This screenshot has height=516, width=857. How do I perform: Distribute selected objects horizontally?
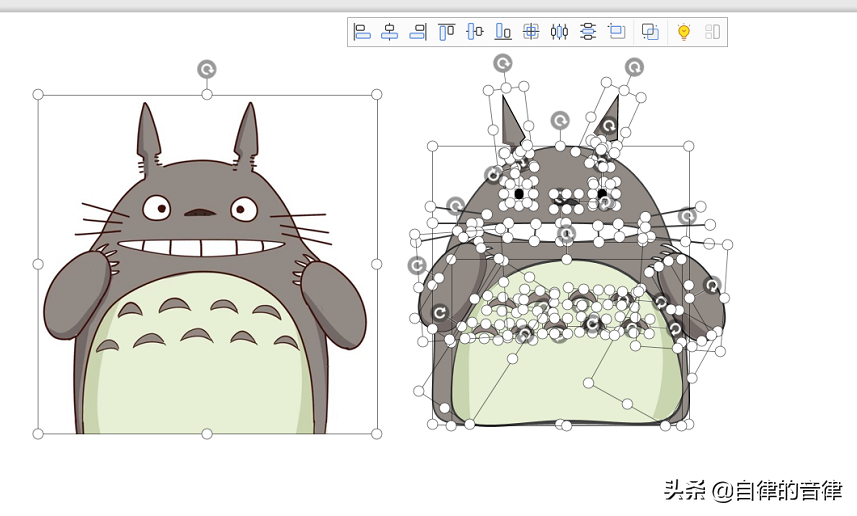click(559, 32)
